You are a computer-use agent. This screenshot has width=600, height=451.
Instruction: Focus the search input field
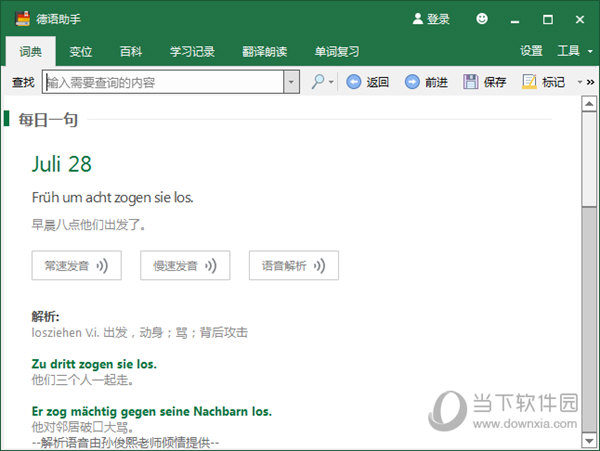pyautogui.click(x=163, y=82)
